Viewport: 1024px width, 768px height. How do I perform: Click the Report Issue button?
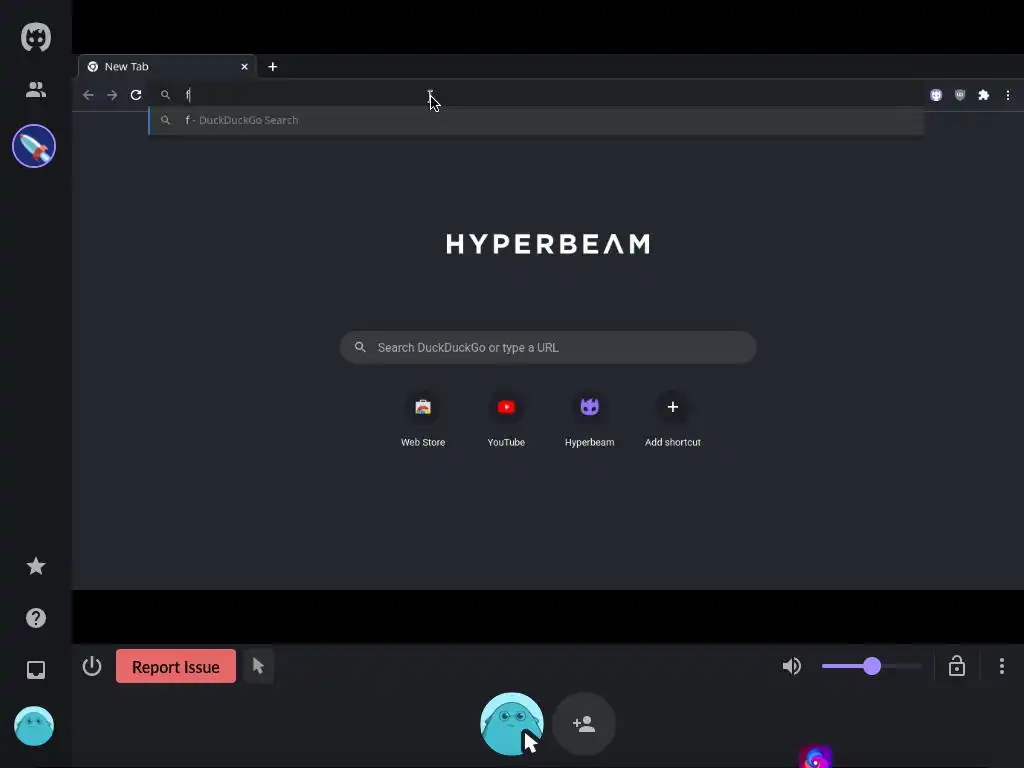click(x=176, y=666)
